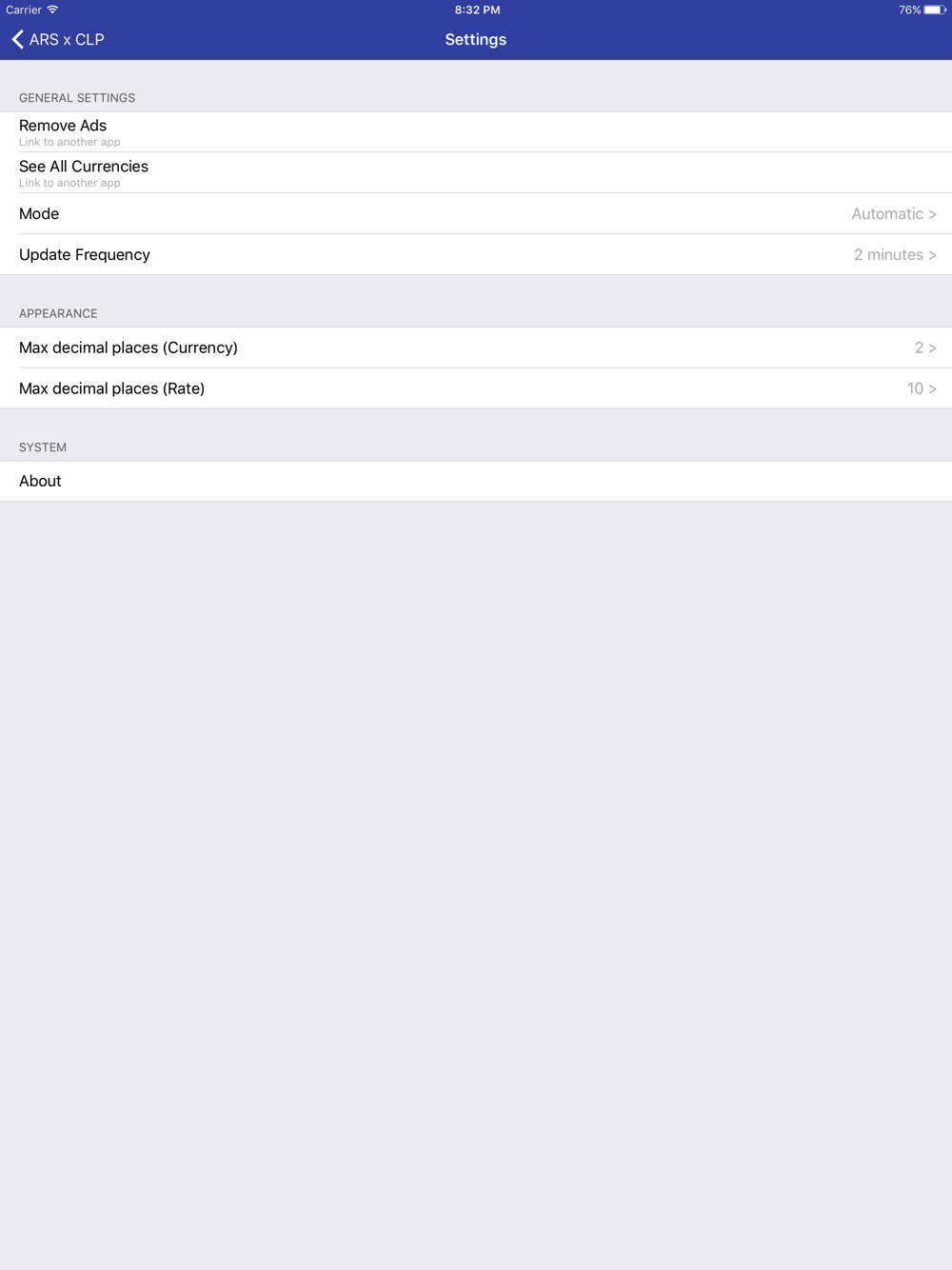Screen dimensions: 952x1270
Task: Tap the 76% battery percentage
Action: 909,10
